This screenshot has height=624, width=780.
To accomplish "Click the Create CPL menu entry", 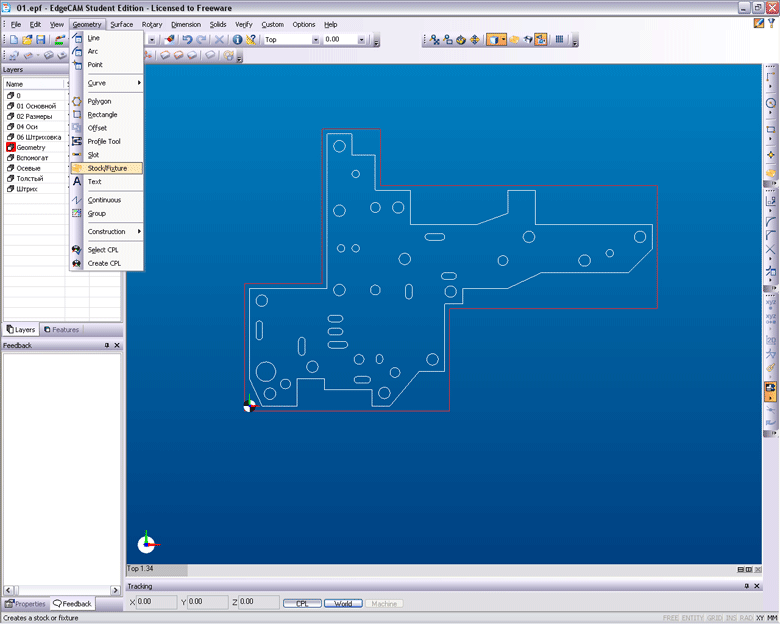I will point(104,263).
